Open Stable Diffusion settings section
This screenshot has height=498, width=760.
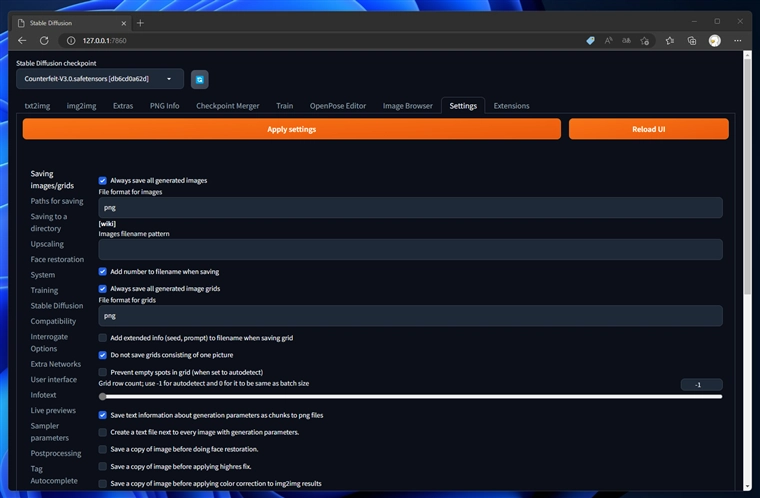click(57, 305)
